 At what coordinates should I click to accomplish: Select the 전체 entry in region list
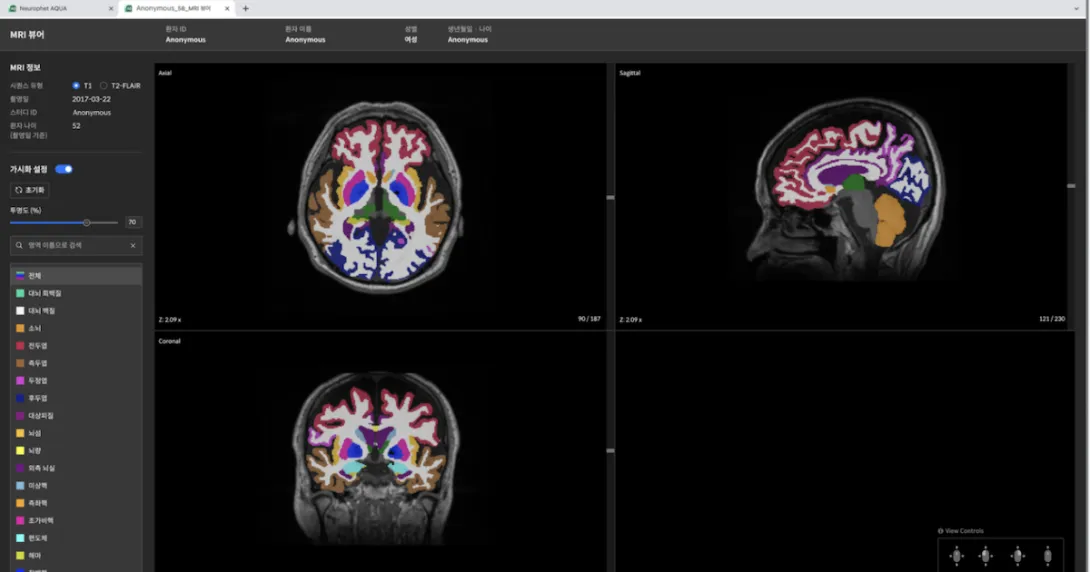(x=35, y=276)
